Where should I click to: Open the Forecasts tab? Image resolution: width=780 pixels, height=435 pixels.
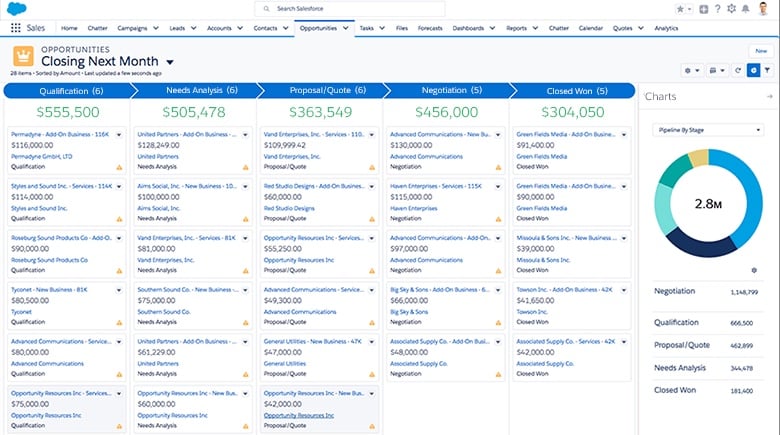tap(430, 28)
